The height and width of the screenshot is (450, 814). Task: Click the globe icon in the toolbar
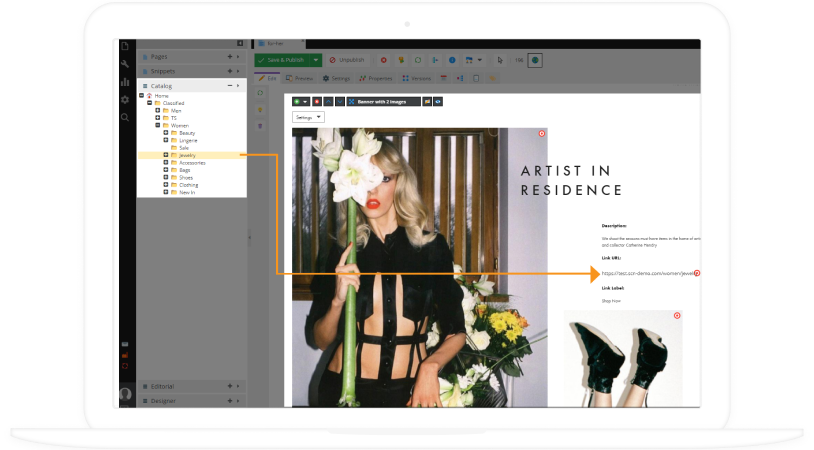pyautogui.click(x=535, y=60)
